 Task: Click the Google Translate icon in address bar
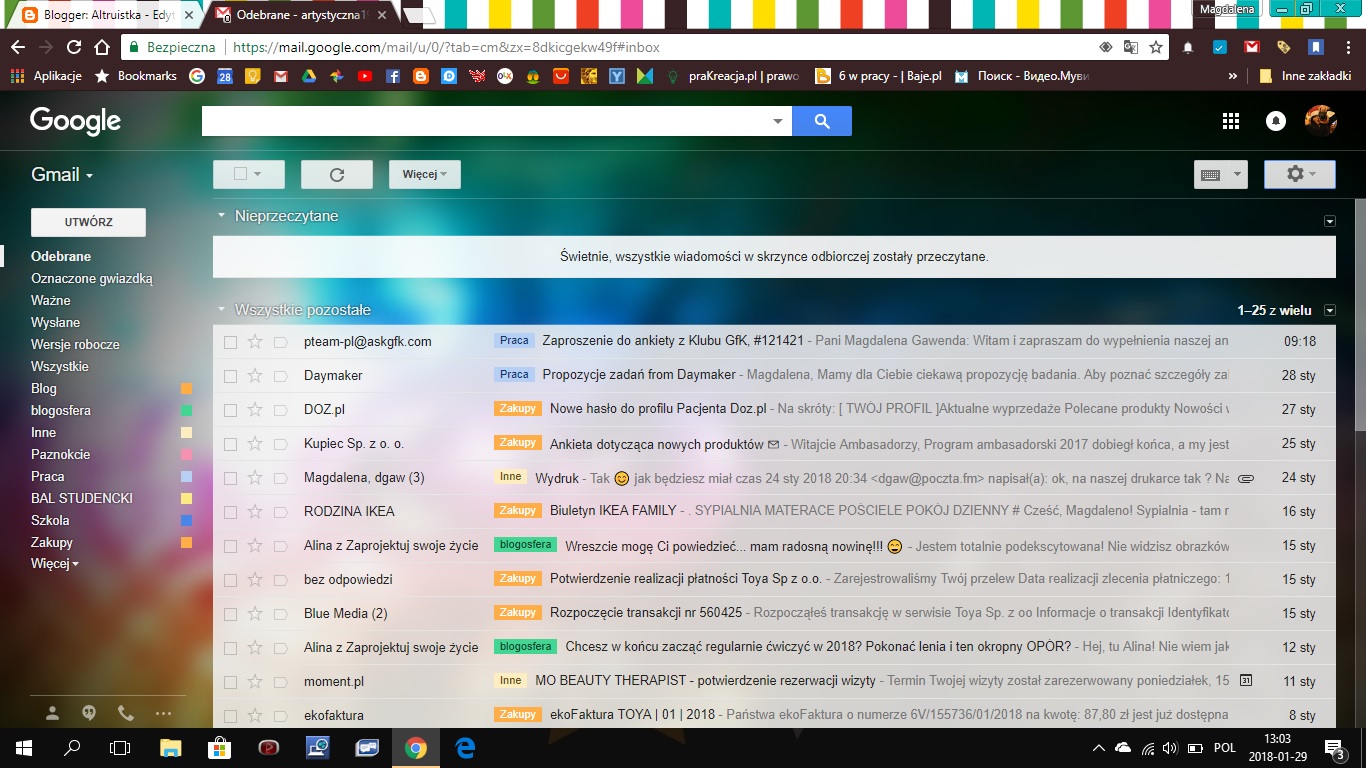tap(1131, 47)
